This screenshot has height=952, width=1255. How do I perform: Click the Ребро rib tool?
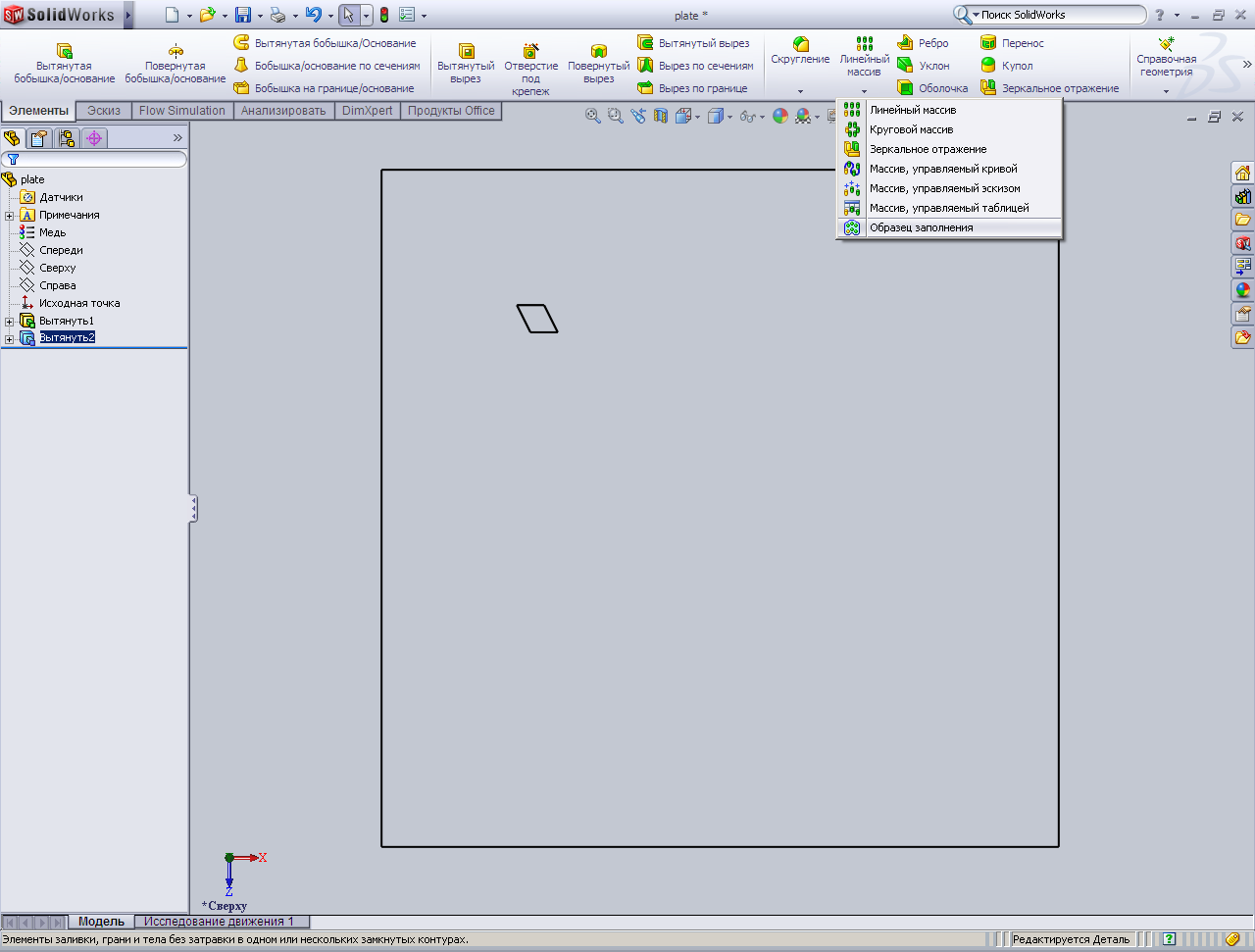coord(924,43)
